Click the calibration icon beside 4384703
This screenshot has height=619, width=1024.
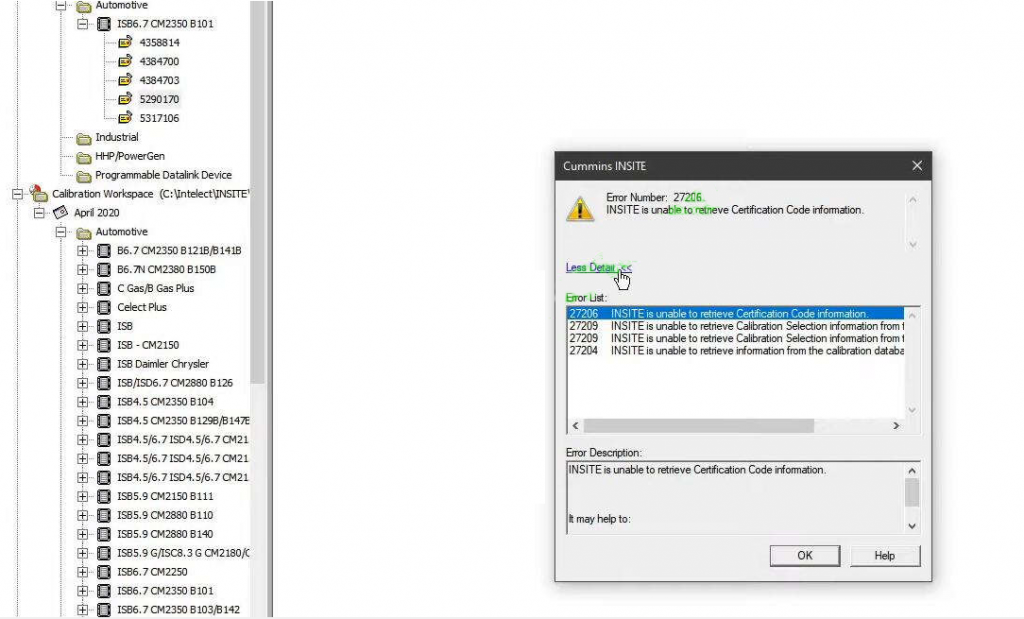125,80
